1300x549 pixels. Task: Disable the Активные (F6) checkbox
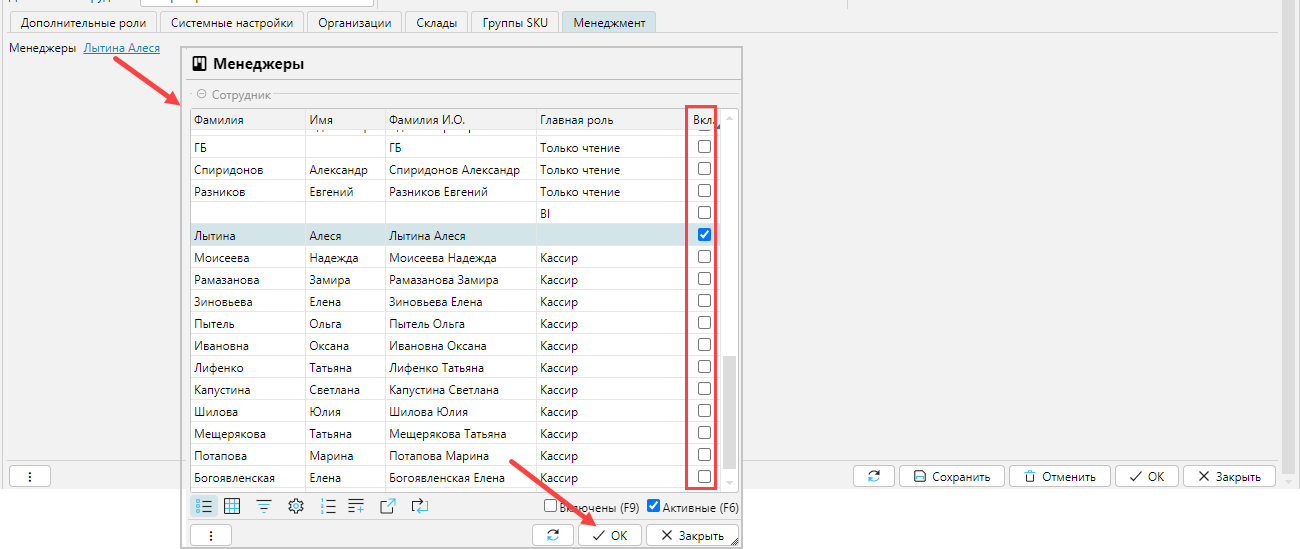654,506
